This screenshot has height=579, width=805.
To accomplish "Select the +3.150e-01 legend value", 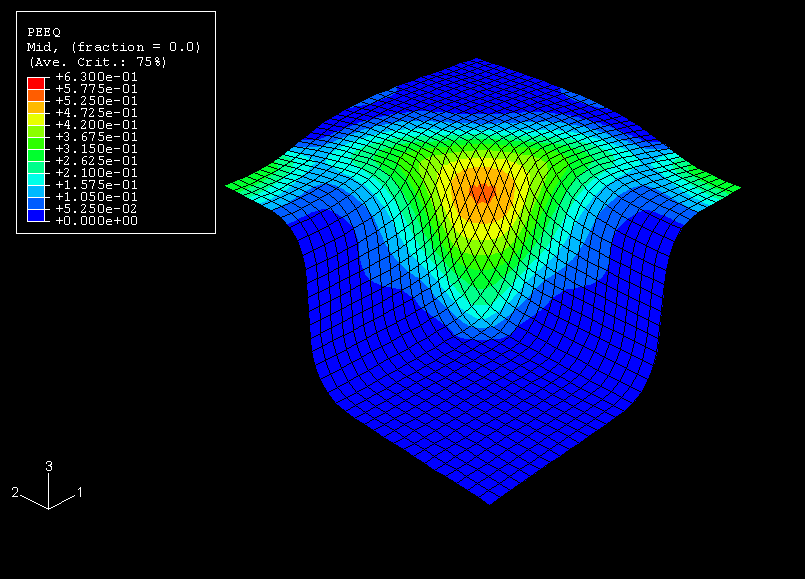I will point(97,149).
